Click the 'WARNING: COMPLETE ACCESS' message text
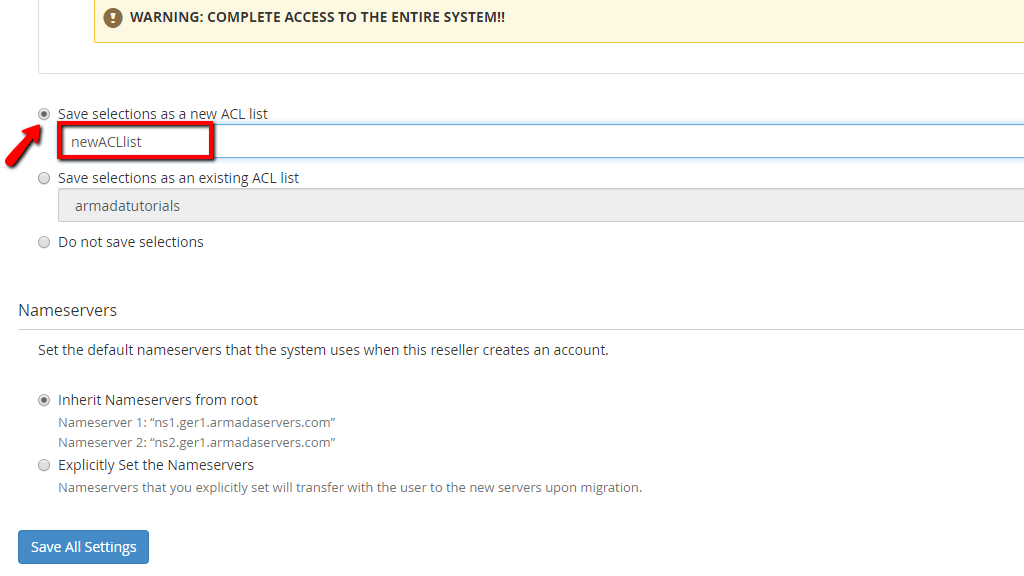This screenshot has height=576, width=1024. click(x=317, y=18)
